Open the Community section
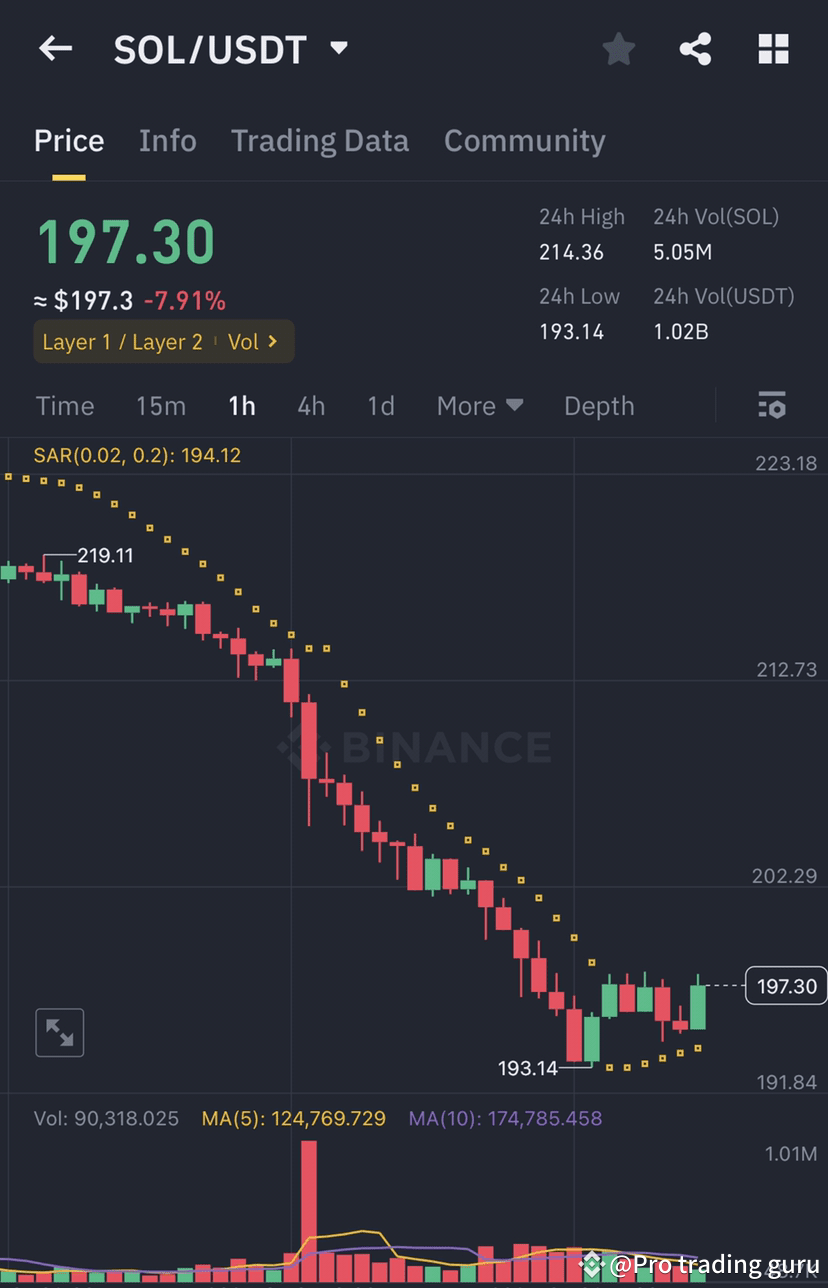This screenshot has width=828, height=1288. pyautogui.click(x=524, y=140)
